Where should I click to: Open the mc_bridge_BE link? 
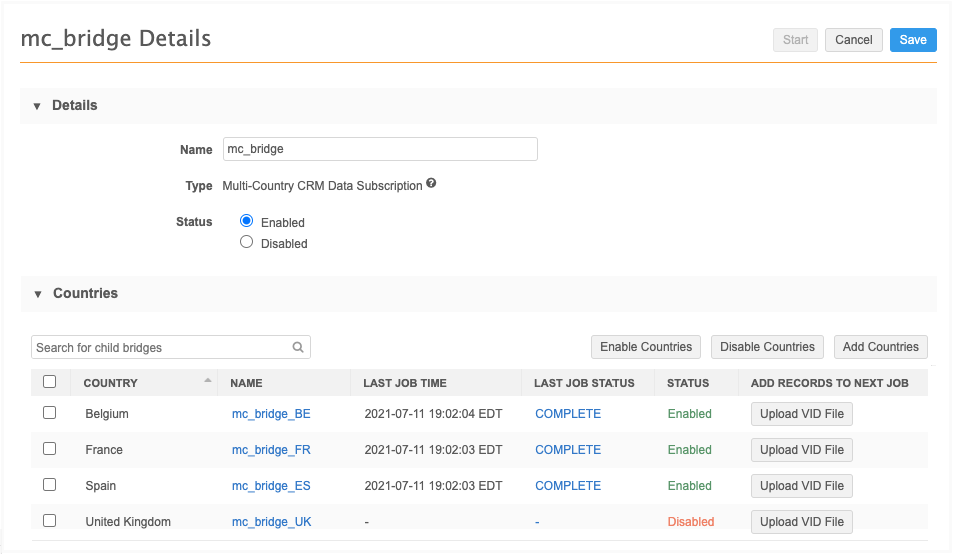(x=271, y=414)
